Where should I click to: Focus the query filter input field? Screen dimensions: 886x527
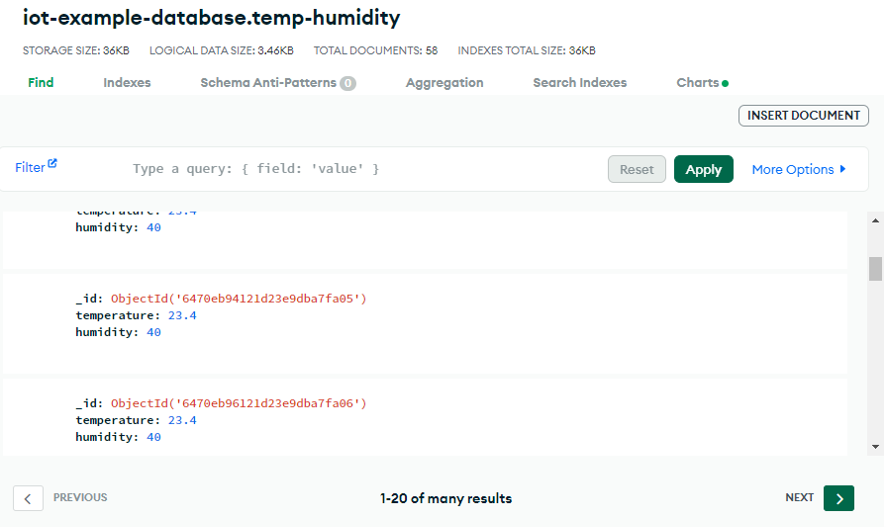(x=360, y=169)
